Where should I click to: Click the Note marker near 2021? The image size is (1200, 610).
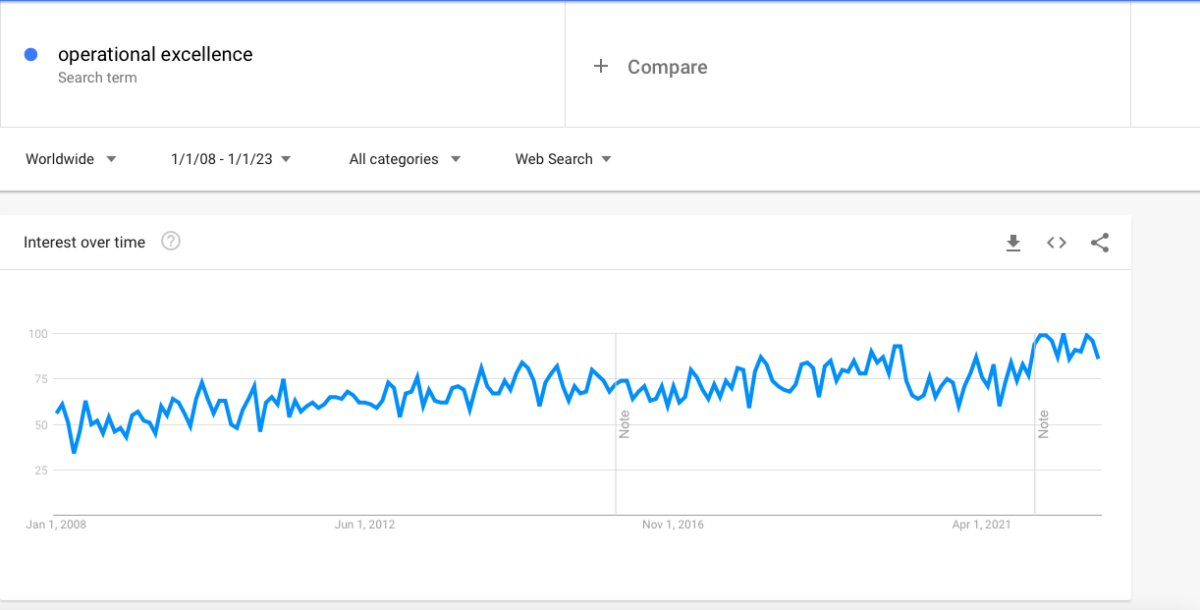[1043, 423]
